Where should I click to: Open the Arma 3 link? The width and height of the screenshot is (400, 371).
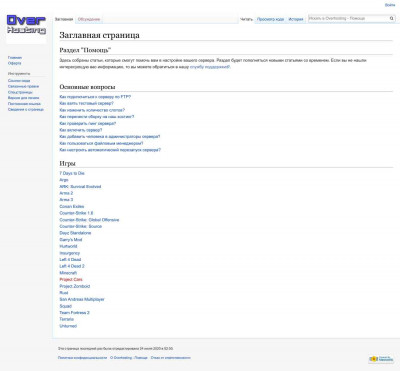66,200
